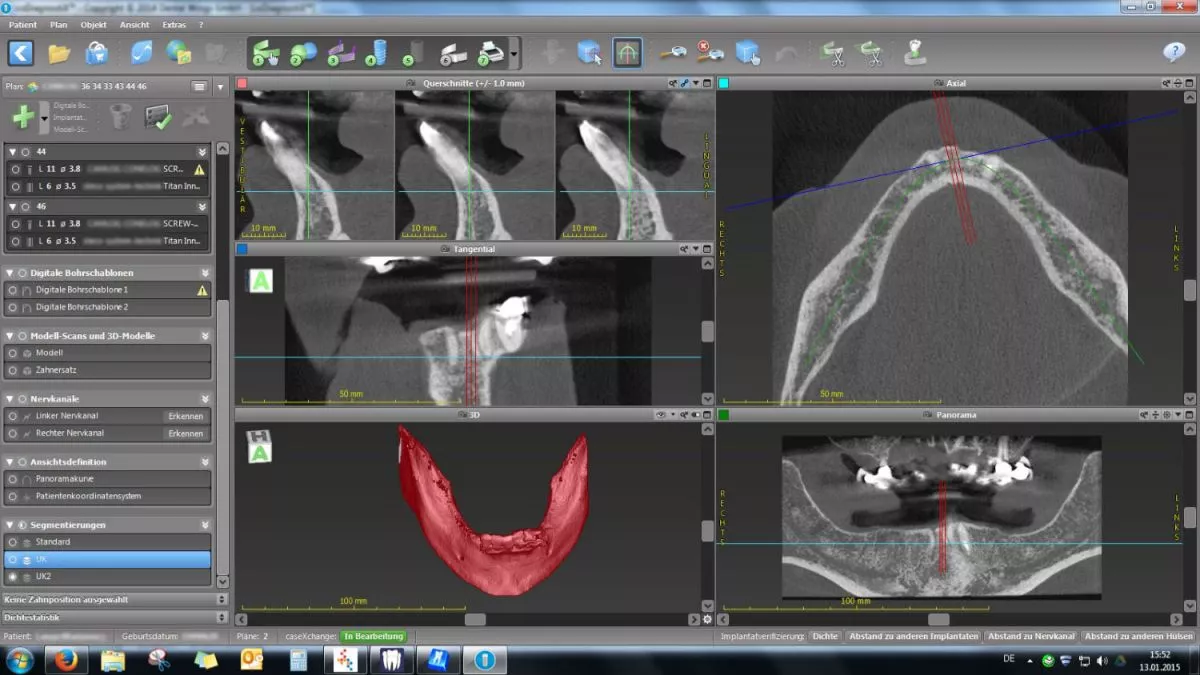Click the checklist verification icon
Image resolution: width=1200 pixels, height=675 pixels.
158,117
